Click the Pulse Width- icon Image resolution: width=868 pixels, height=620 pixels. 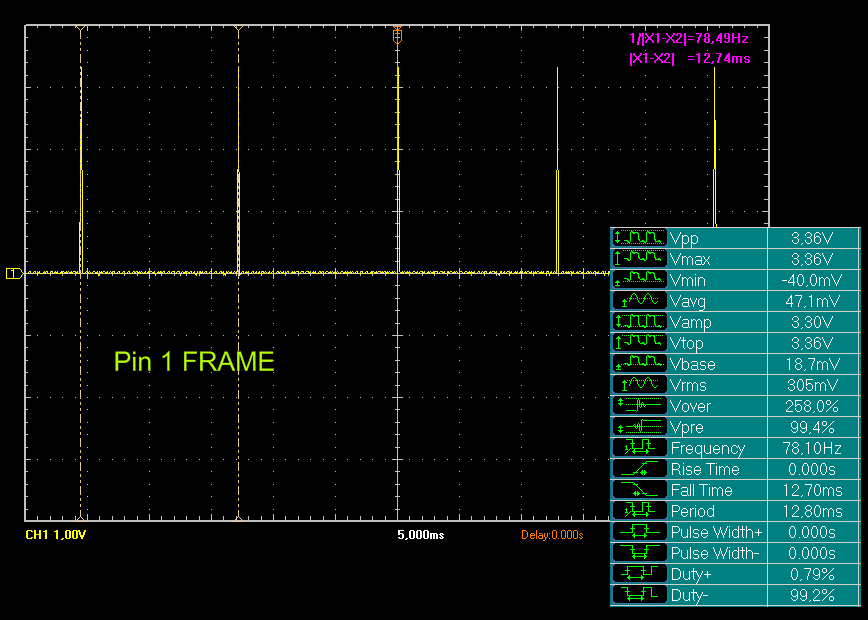[x=639, y=553]
